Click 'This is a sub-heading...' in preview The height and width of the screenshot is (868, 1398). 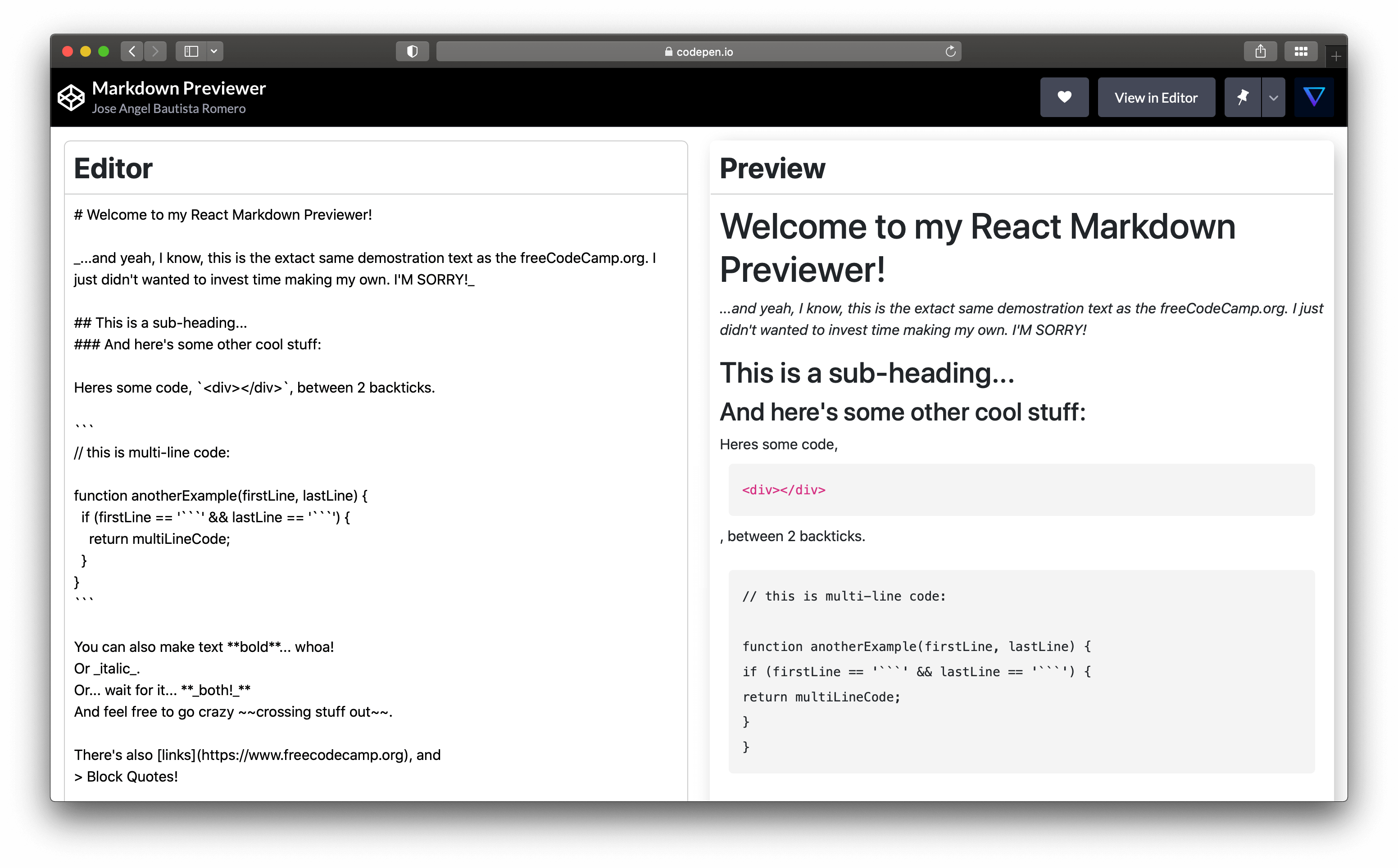(867, 373)
